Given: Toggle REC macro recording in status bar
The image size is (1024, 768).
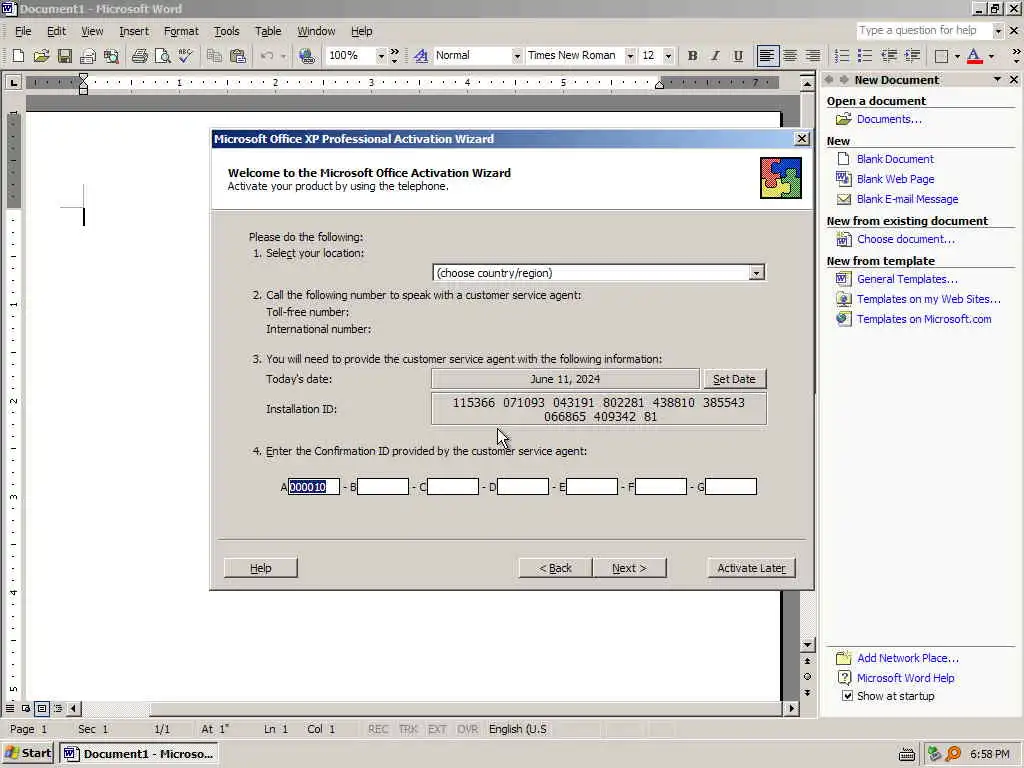Looking at the screenshot, I should tap(377, 729).
